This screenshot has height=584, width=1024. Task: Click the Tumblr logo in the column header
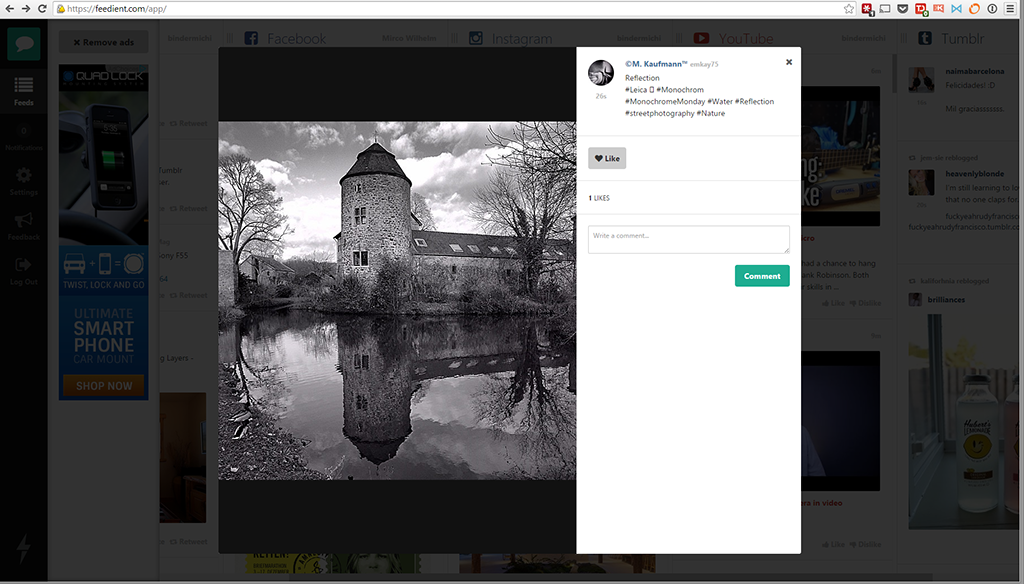[925, 38]
